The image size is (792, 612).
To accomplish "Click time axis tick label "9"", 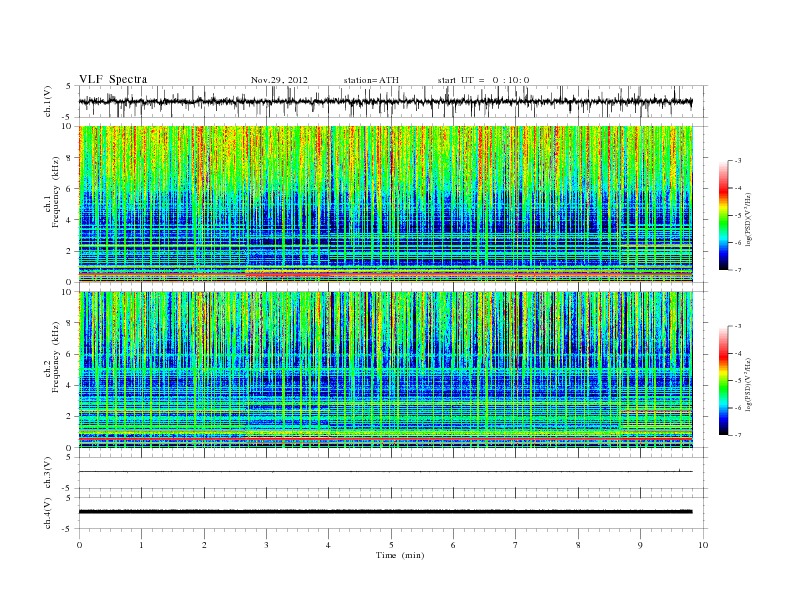I will pos(640,545).
